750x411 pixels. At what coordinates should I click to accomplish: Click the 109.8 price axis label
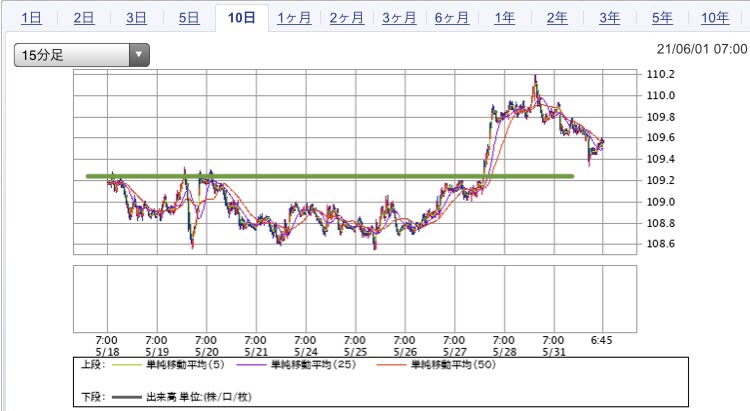pos(661,117)
